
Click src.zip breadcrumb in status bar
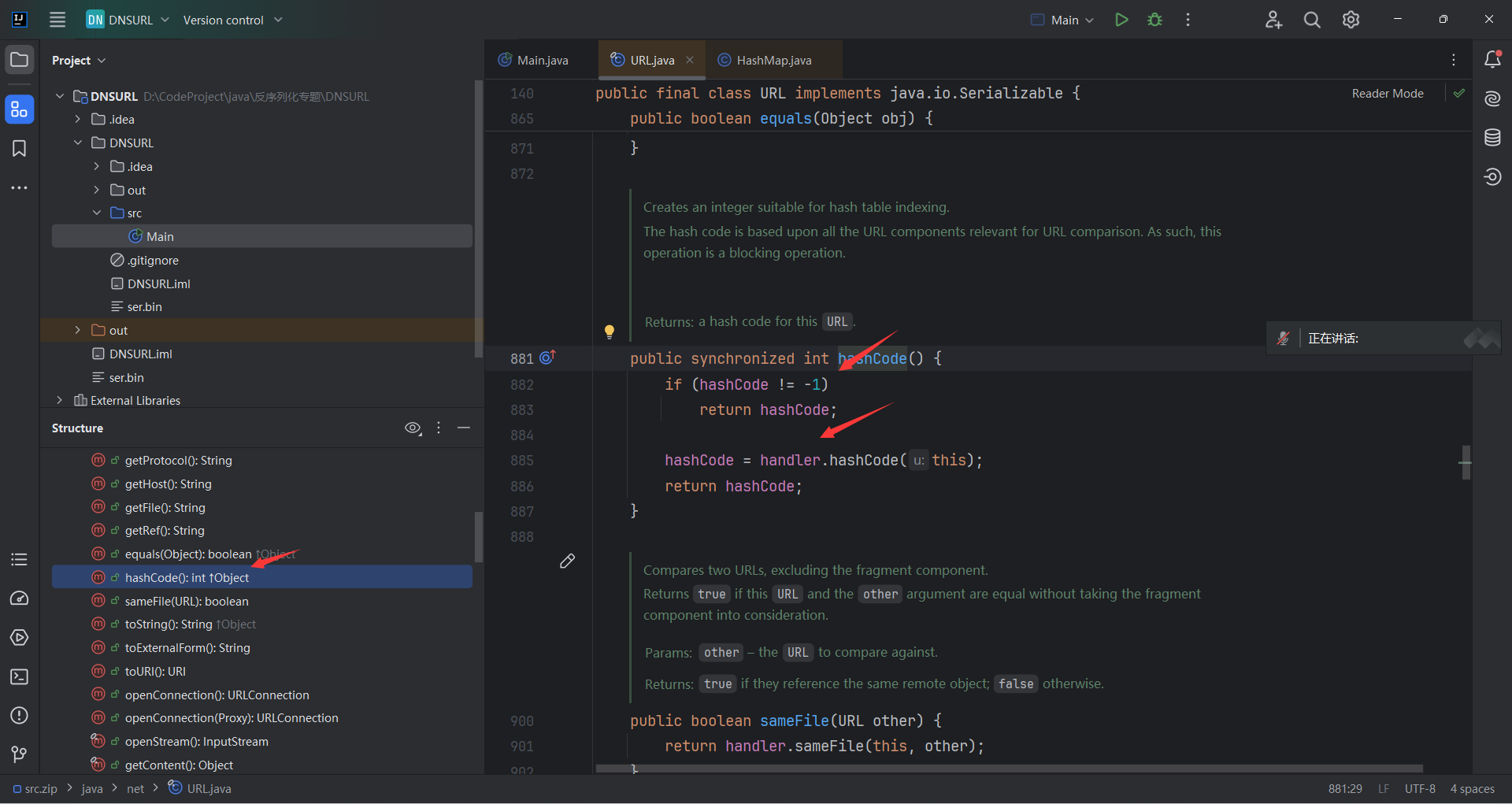click(35, 788)
